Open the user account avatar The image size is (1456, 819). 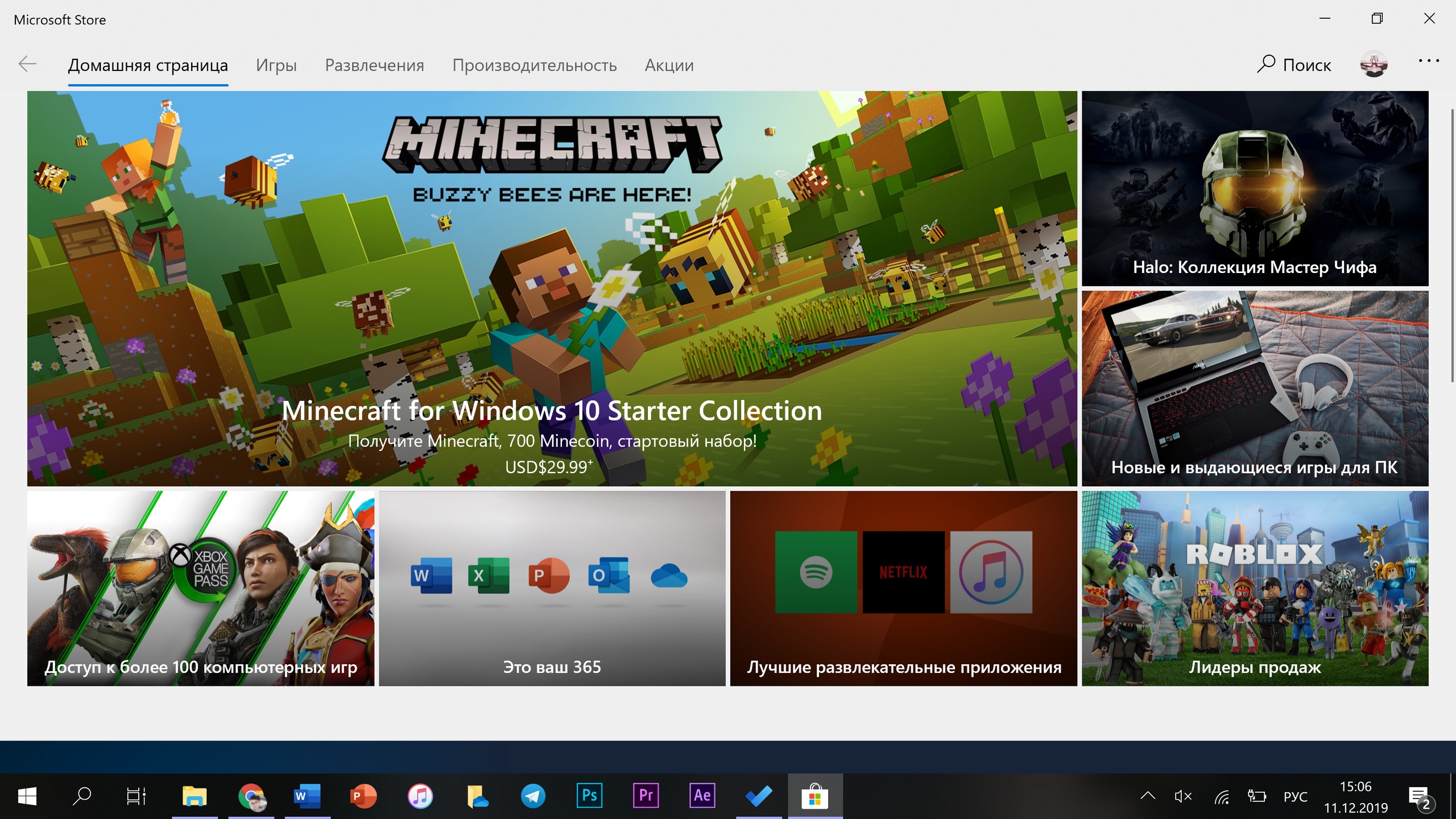click(x=1374, y=64)
